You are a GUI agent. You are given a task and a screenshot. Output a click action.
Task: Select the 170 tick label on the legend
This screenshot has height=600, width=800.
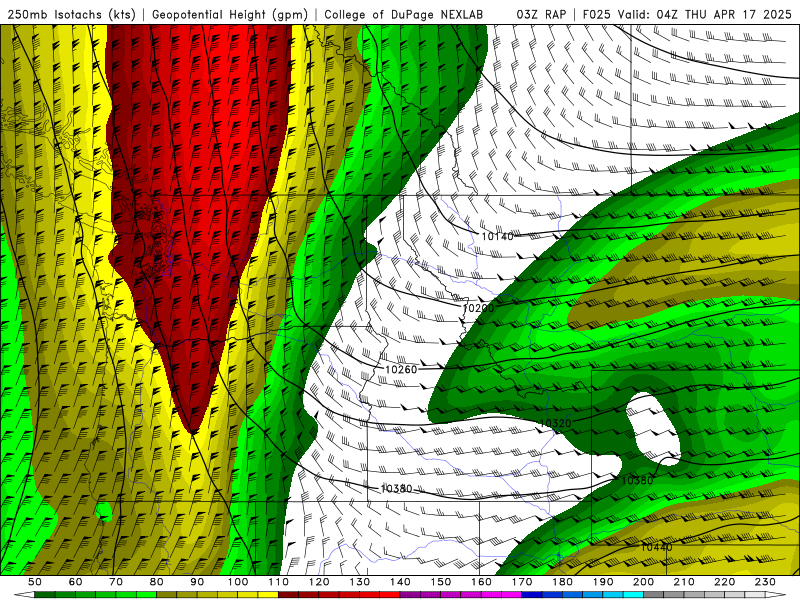522,582
